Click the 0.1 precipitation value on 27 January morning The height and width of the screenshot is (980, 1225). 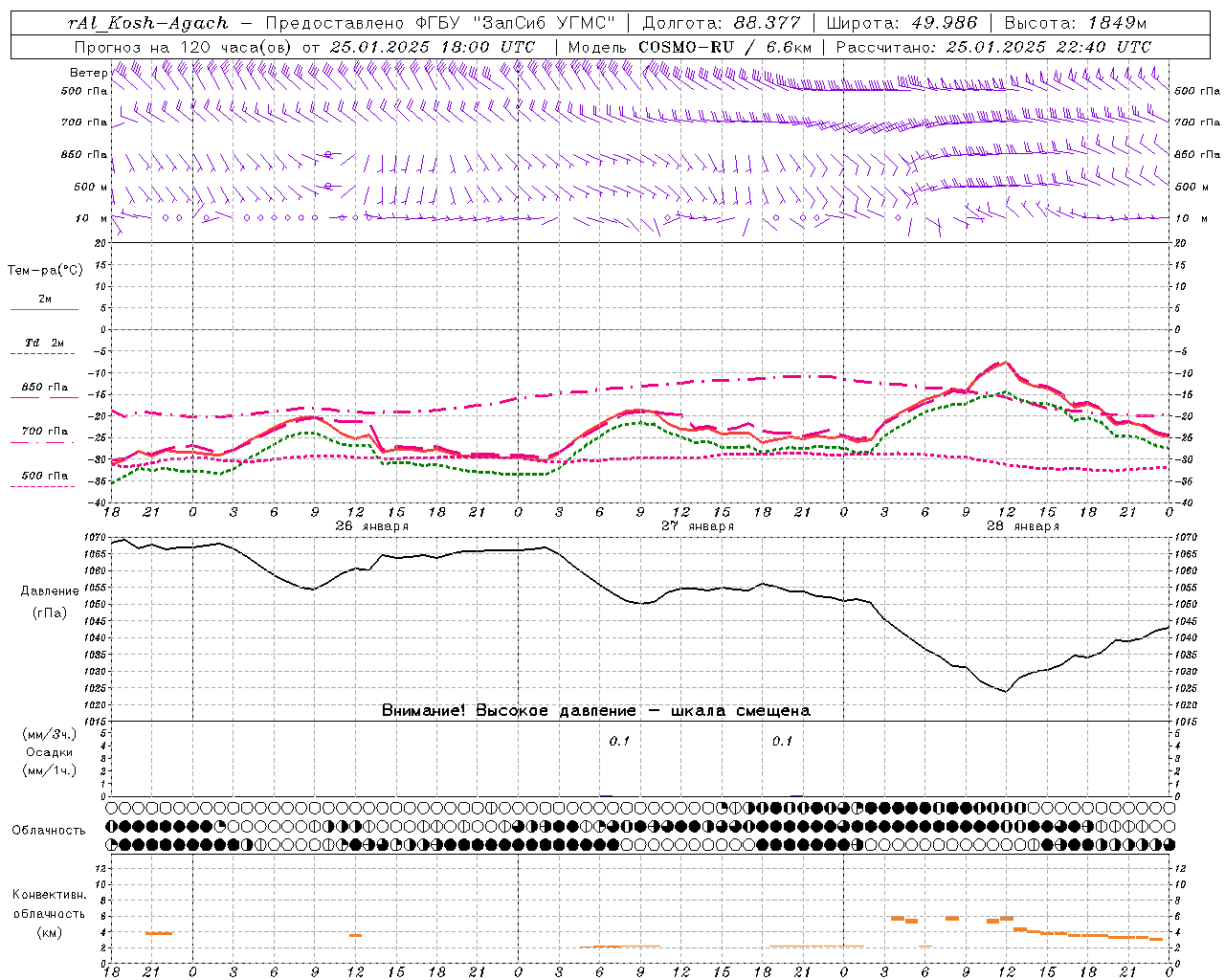coord(619,741)
